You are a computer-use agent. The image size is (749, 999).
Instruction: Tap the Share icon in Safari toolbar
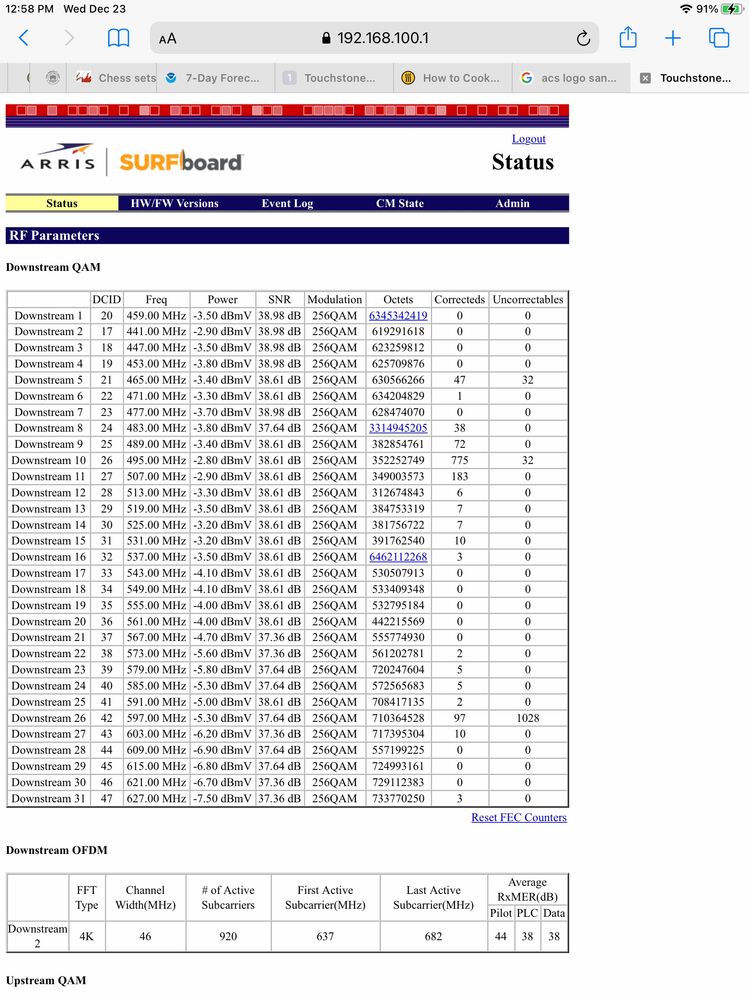pos(628,38)
